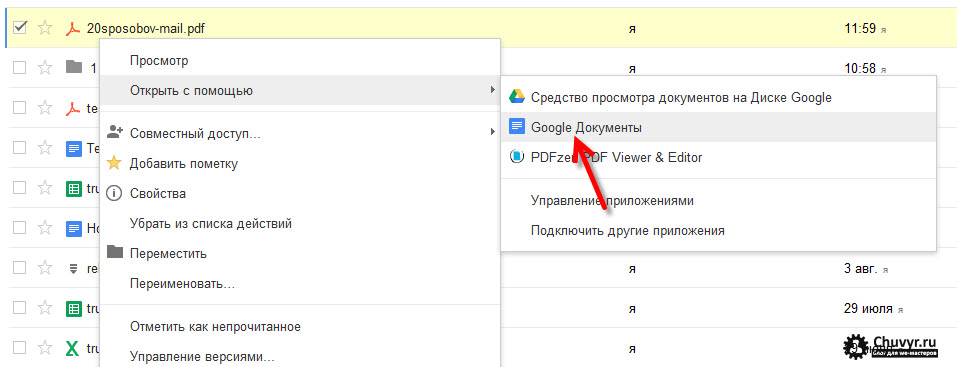Star the 20sposobov-mail.pdf file

pos(45,28)
